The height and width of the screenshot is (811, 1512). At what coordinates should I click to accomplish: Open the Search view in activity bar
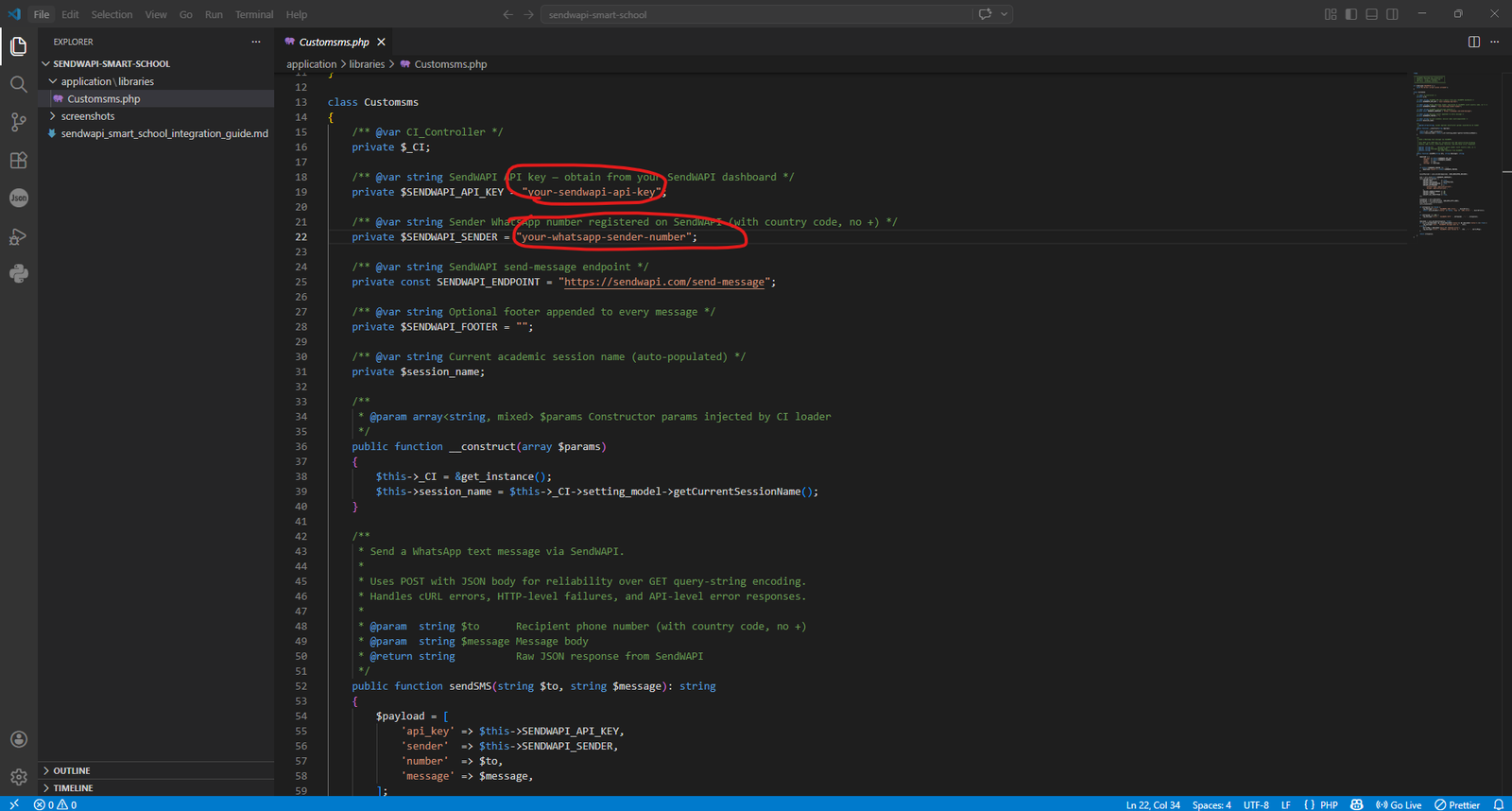tap(19, 84)
